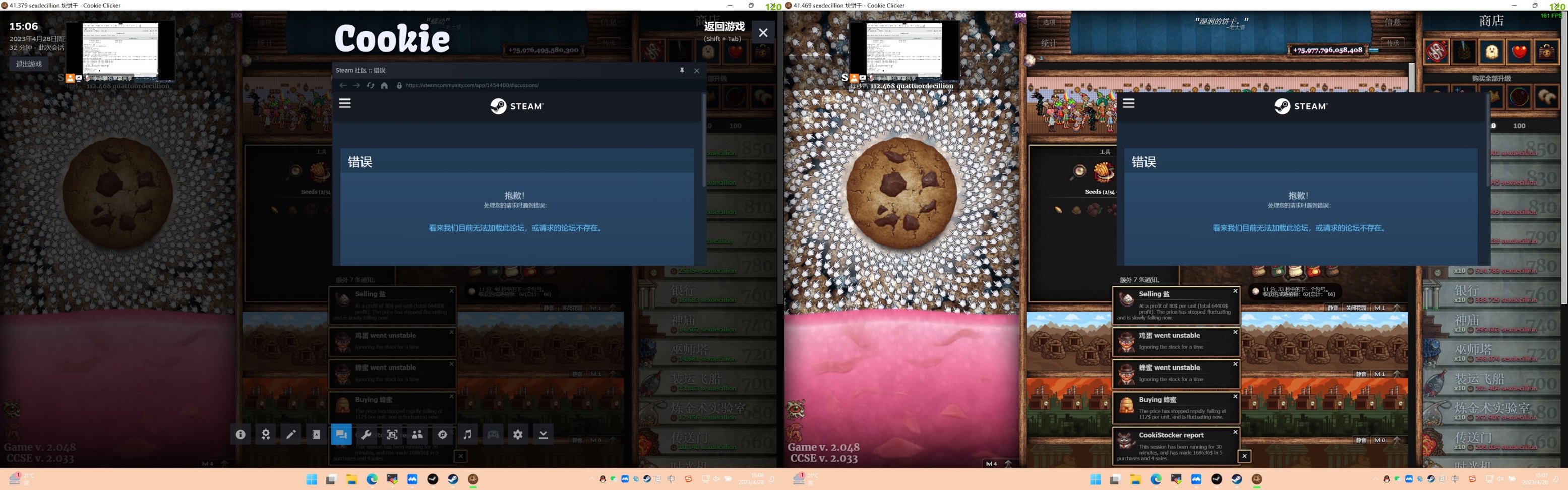
Task: Dismiss the Buying 蜂蜜 notification in right window
Action: coord(1235,396)
